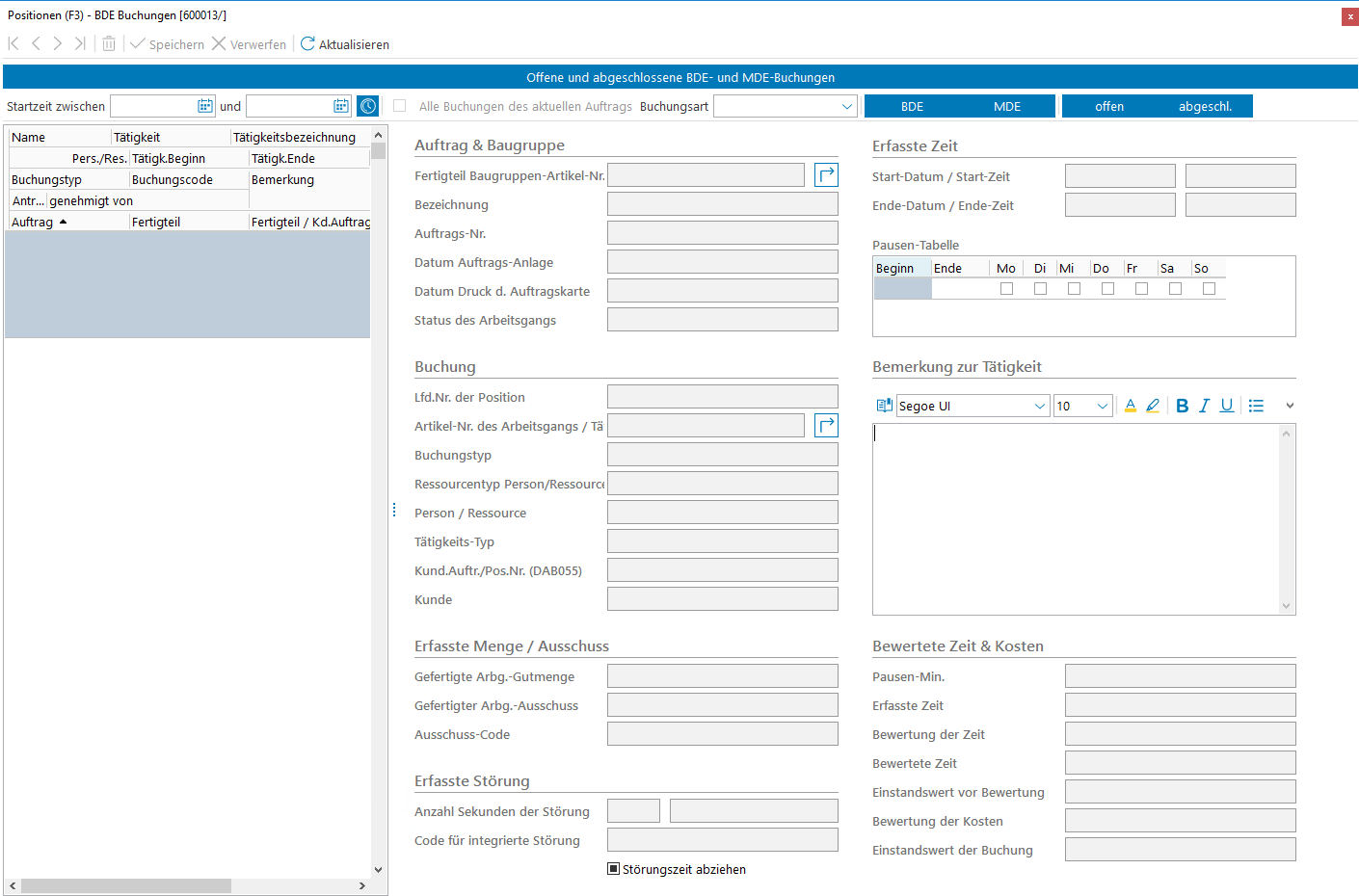The height and width of the screenshot is (896, 1359).
Task: Show offen bookings
Action: [x=1108, y=106]
